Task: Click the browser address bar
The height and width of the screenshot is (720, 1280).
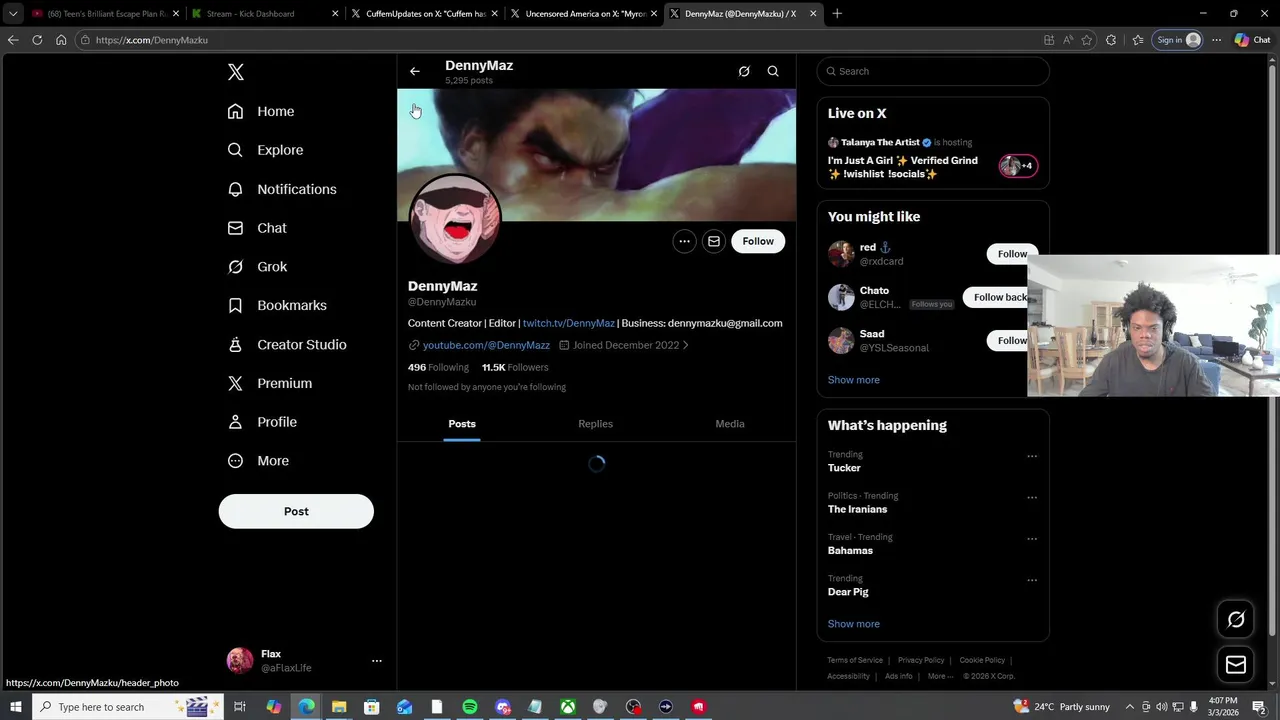Action: point(560,40)
